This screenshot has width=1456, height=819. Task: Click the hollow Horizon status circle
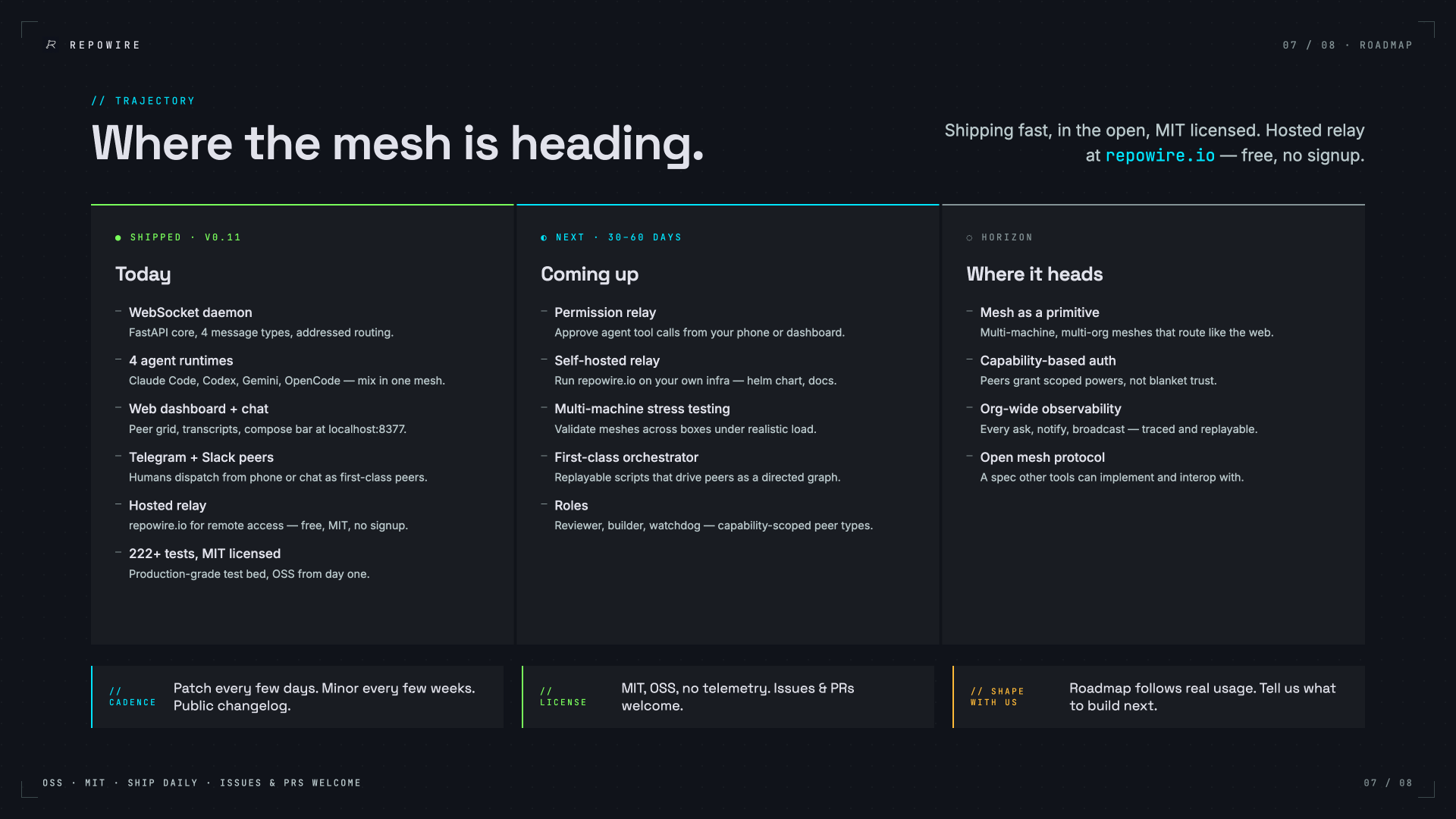click(969, 238)
